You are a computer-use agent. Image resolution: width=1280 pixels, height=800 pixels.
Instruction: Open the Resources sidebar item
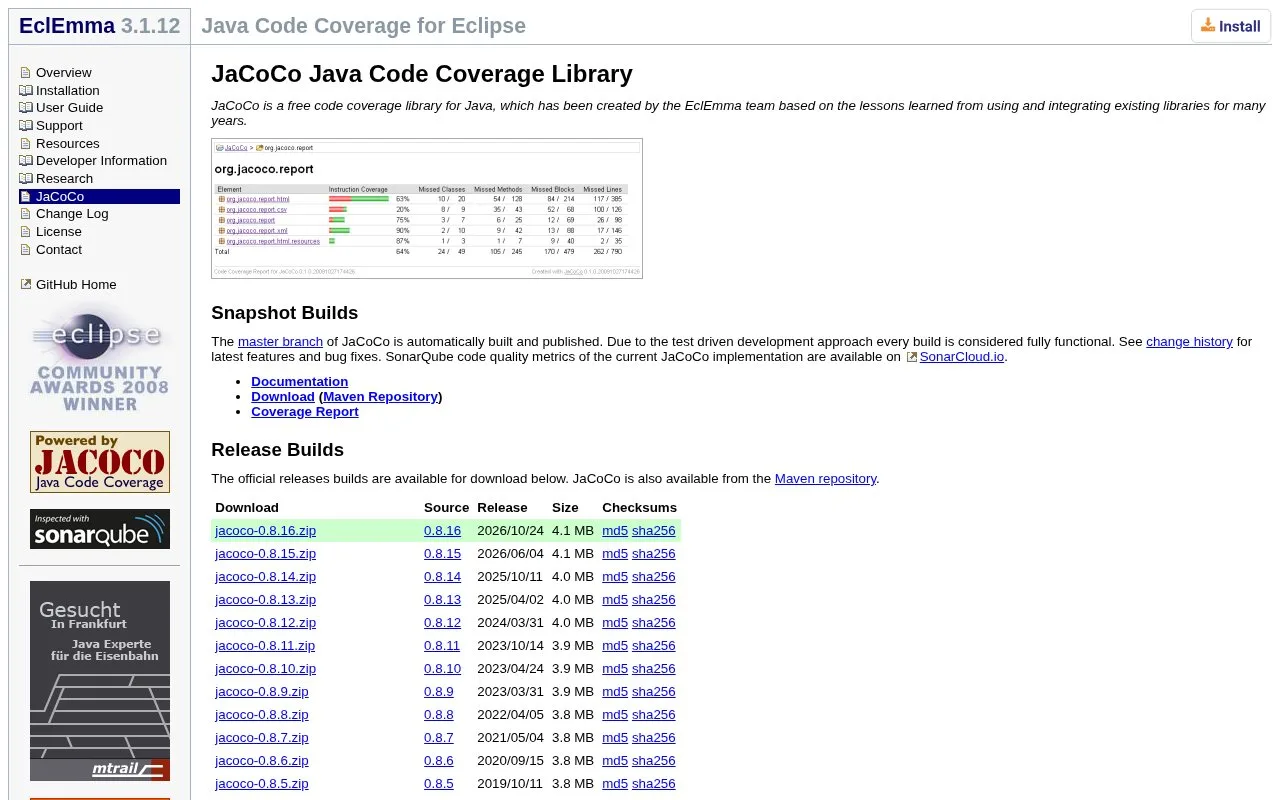point(68,144)
